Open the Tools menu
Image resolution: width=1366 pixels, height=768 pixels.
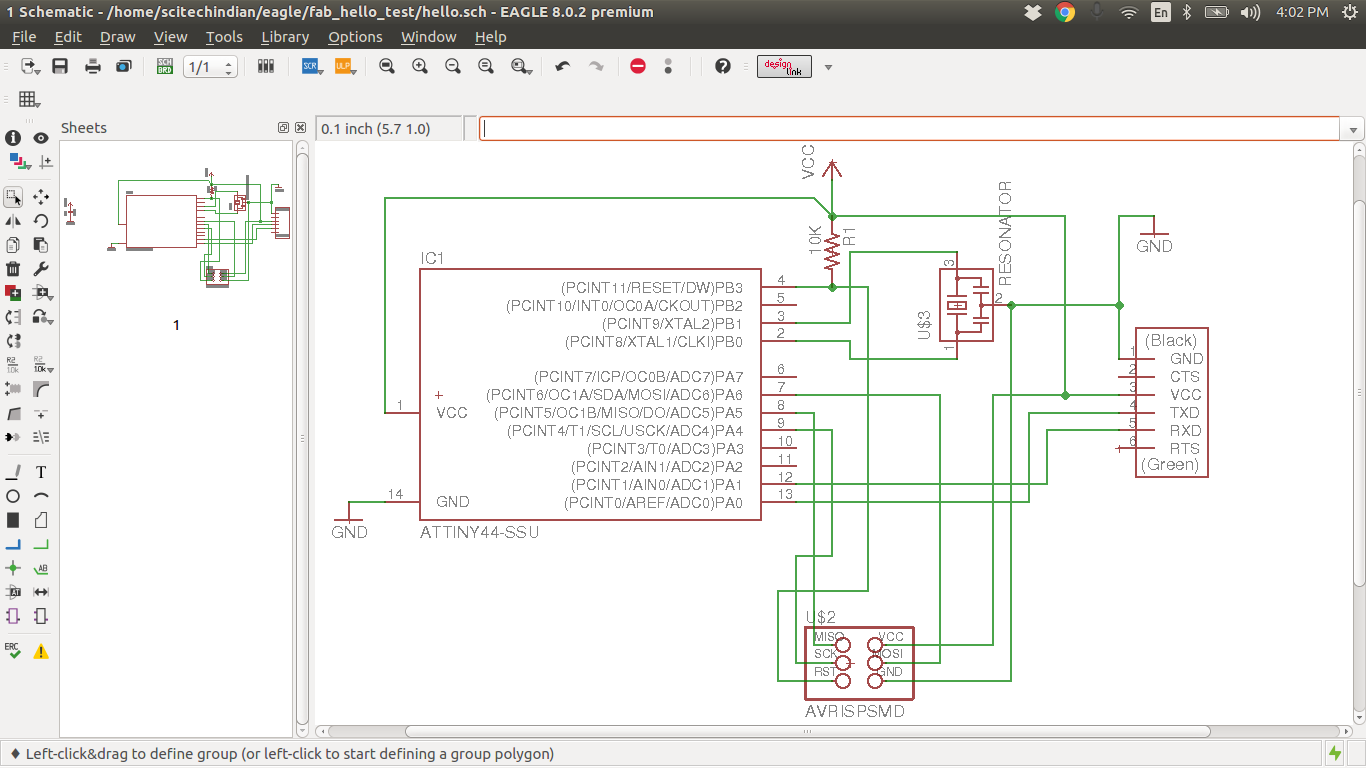click(x=224, y=37)
